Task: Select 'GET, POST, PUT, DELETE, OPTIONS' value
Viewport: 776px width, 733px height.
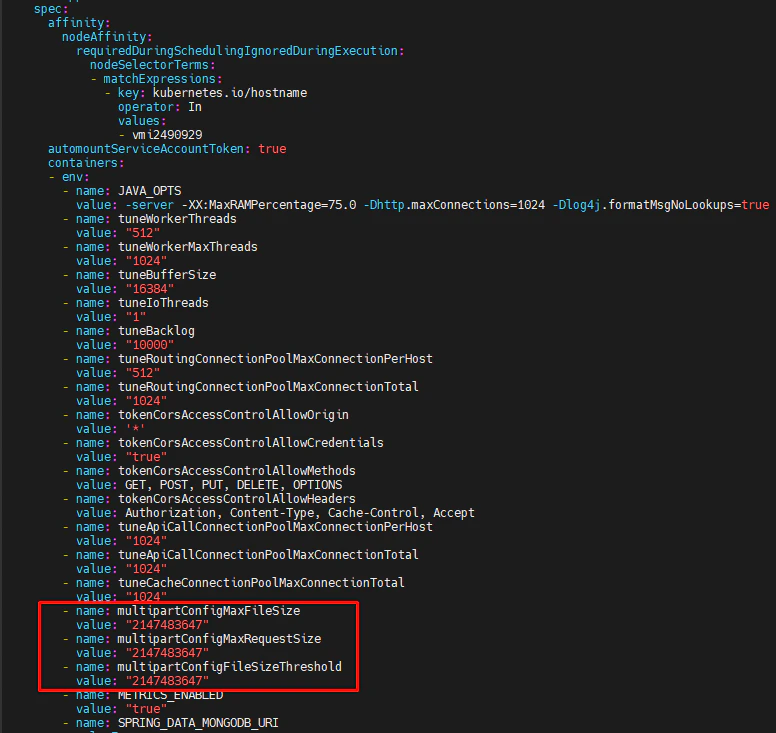Action: pos(234,485)
